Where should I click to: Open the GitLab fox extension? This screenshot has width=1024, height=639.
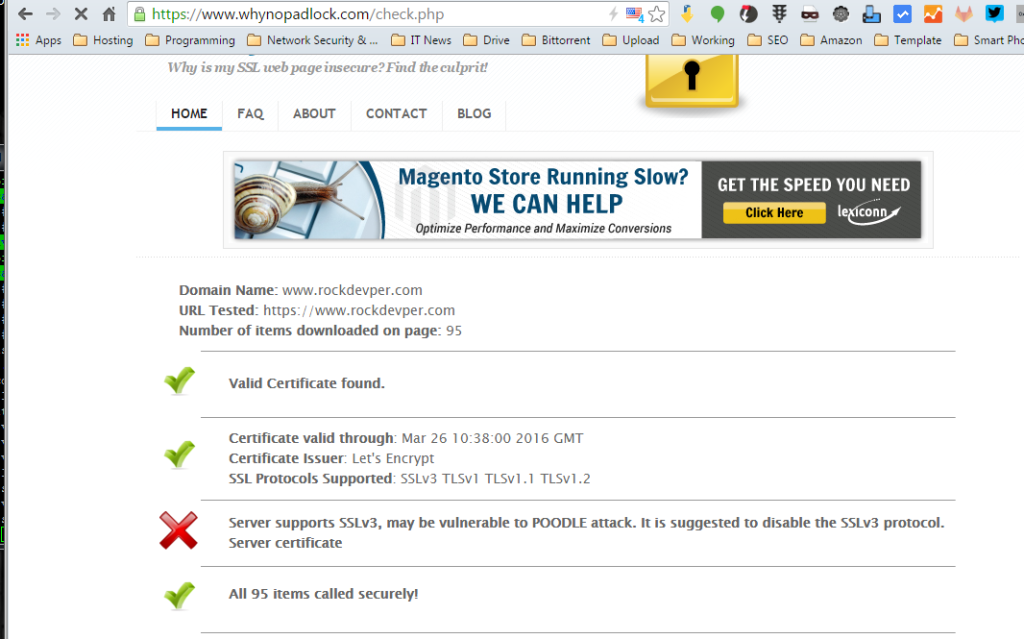963,14
